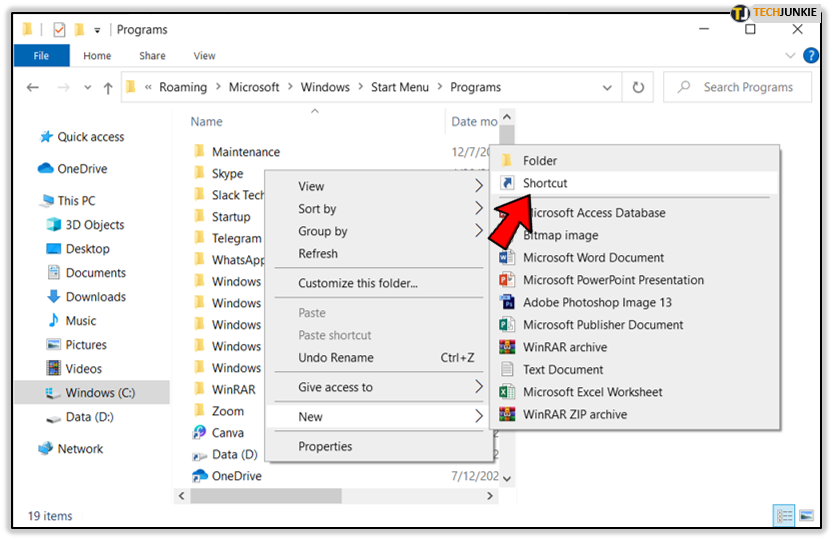This screenshot has height=540, width=833.
Task: Click the Back navigation arrow
Action: click(33, 87)
